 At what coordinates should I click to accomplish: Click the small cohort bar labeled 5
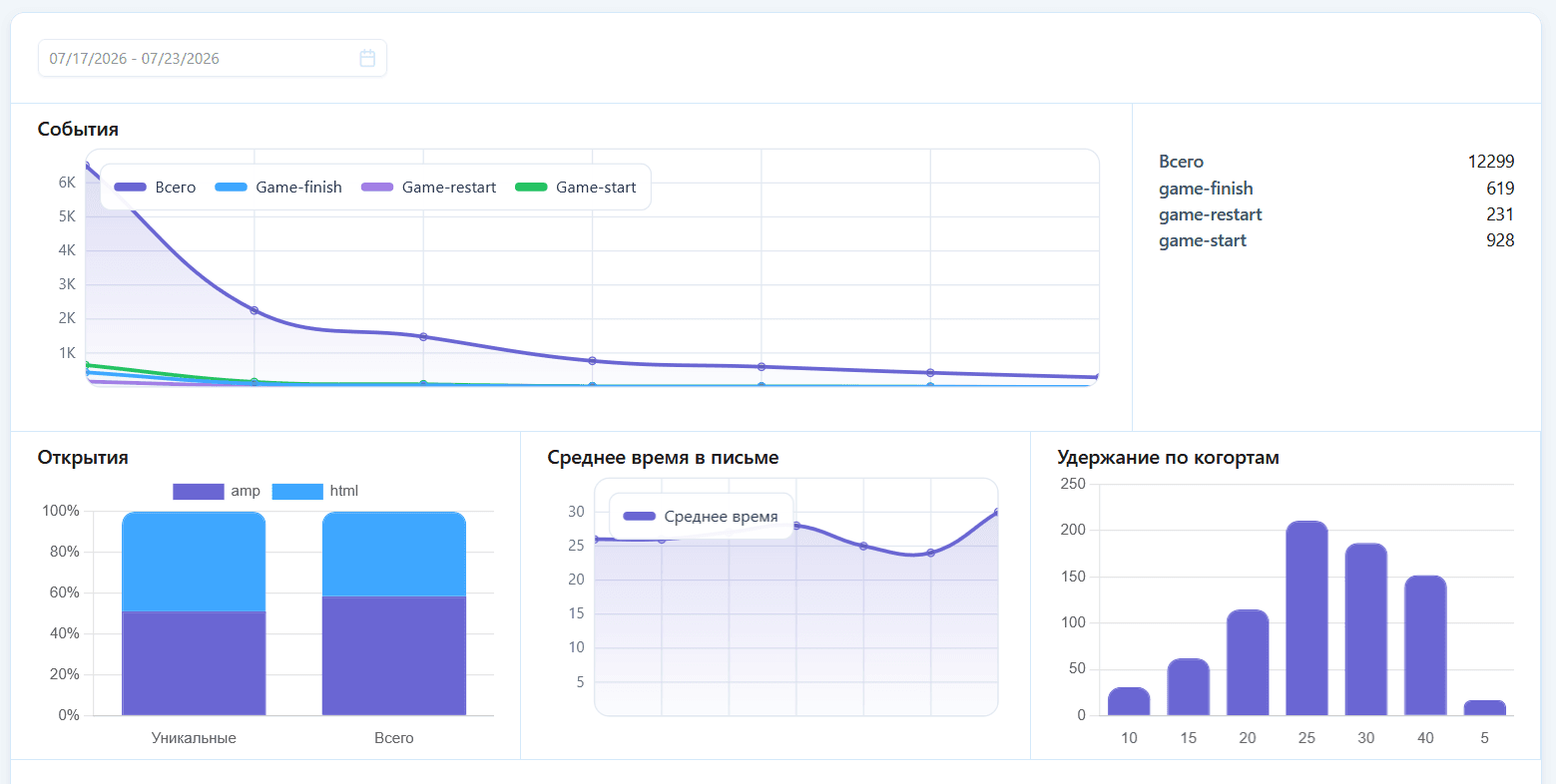1485,708
